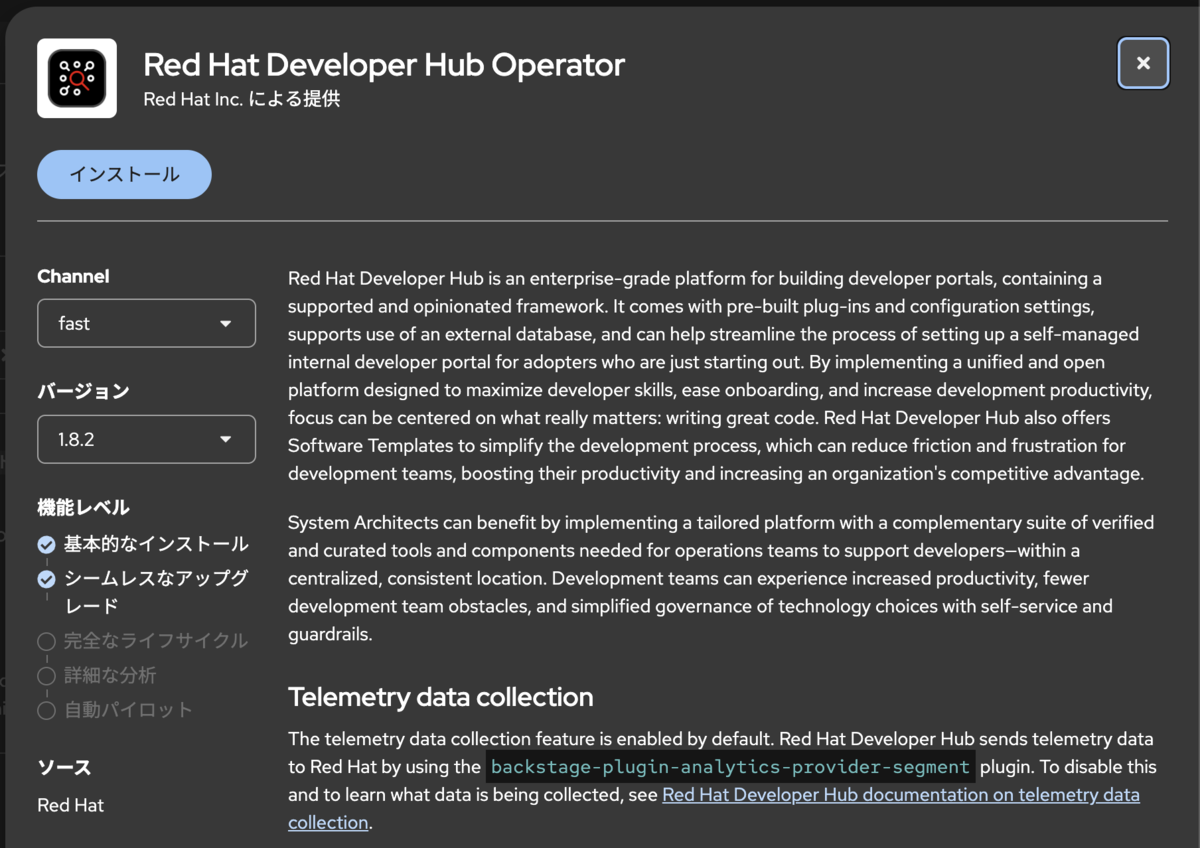Screen dimensions: 1200x848
Task: Click the Red Hat Developer Hub Operator logo
Action: [x=77, y=78]
